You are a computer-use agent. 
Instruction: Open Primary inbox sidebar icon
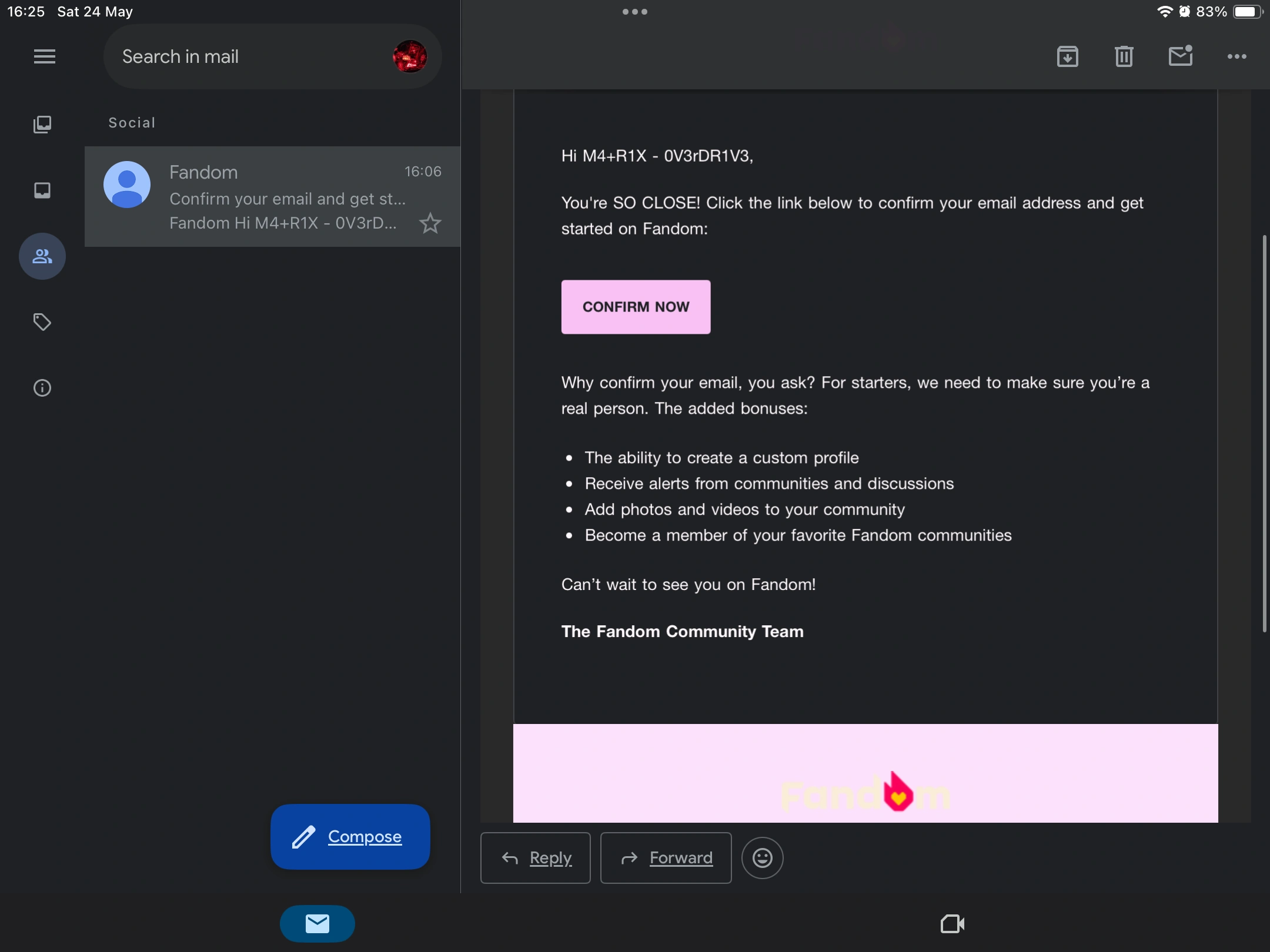tap(42, 190)
